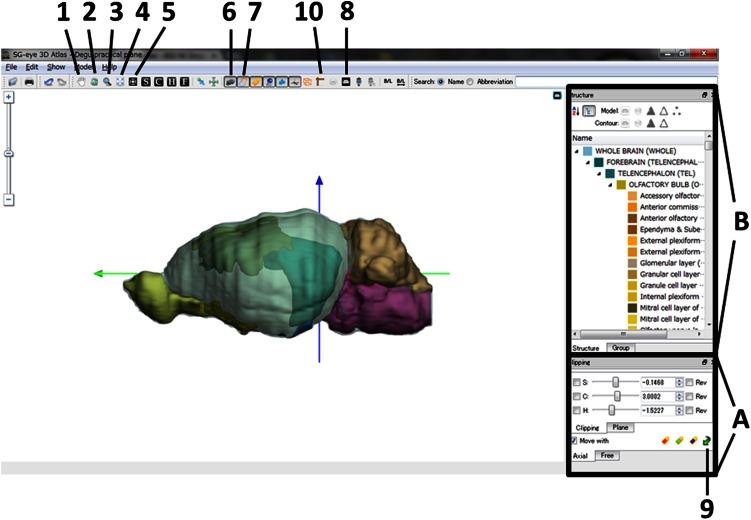Switch to the Group tab
This screenshot has width=751, height=520.
pos(621,348)
